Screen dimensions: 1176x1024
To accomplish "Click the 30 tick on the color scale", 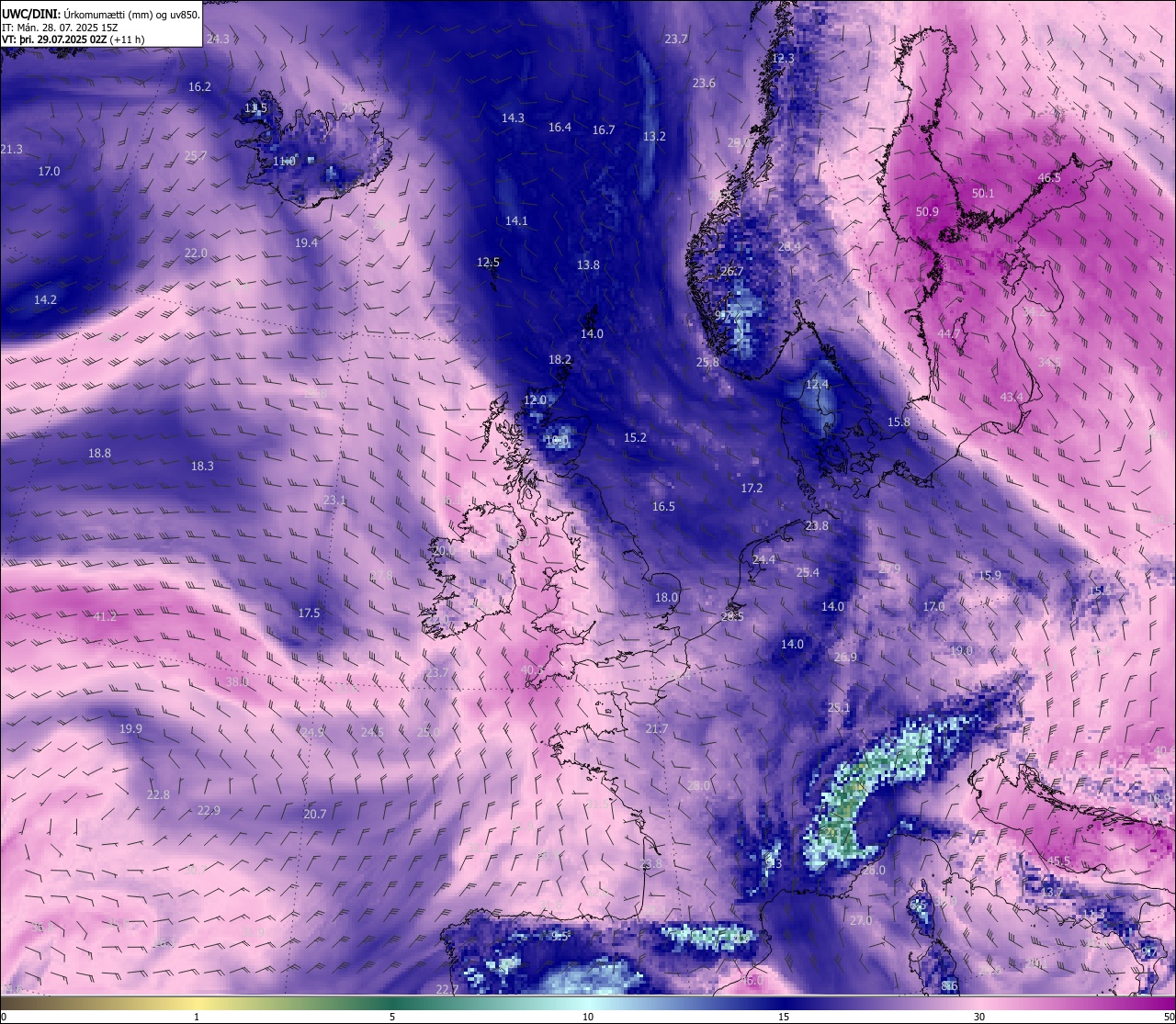I will pos(979,1017).
